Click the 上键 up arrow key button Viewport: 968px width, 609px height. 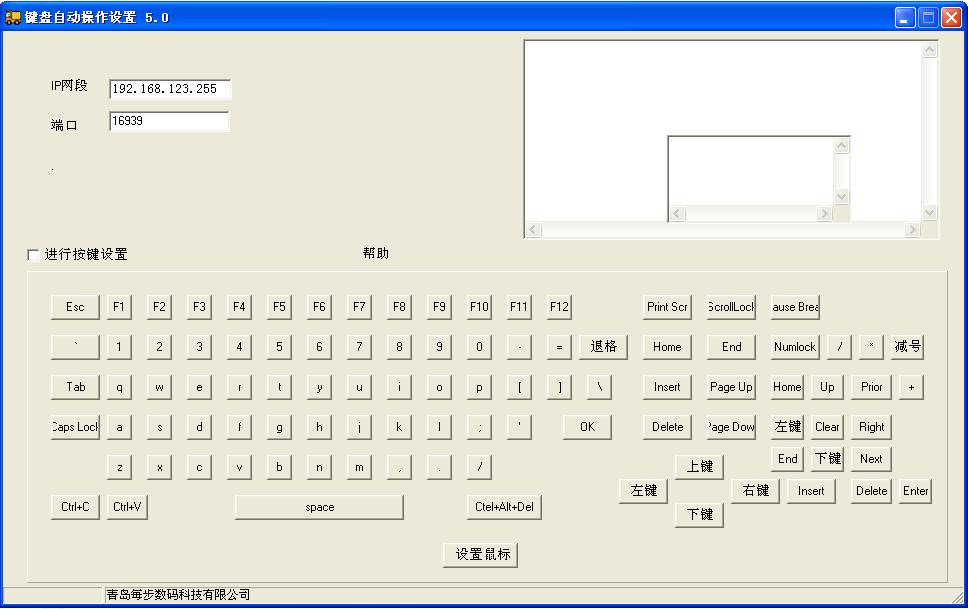[699, 467]
